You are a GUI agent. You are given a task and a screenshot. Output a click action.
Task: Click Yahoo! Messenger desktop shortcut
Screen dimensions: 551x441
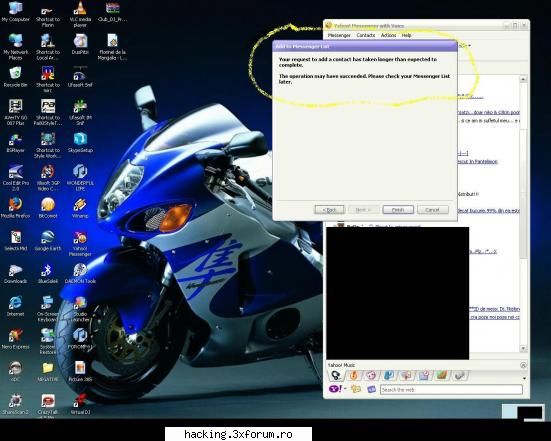tap(80, 244)
